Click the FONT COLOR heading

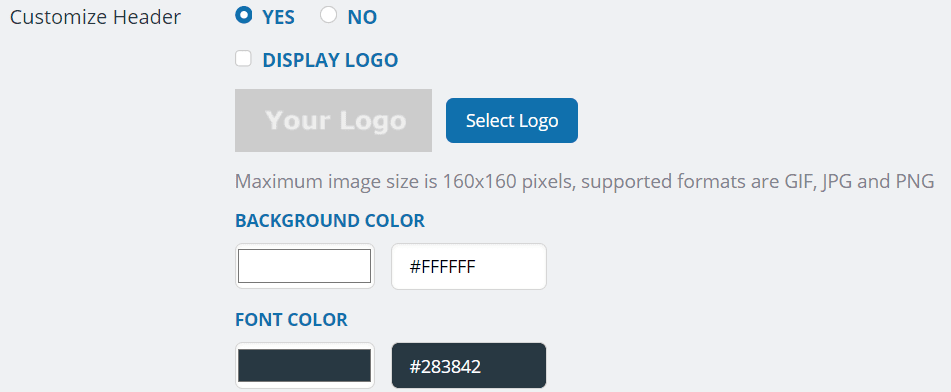291,320
